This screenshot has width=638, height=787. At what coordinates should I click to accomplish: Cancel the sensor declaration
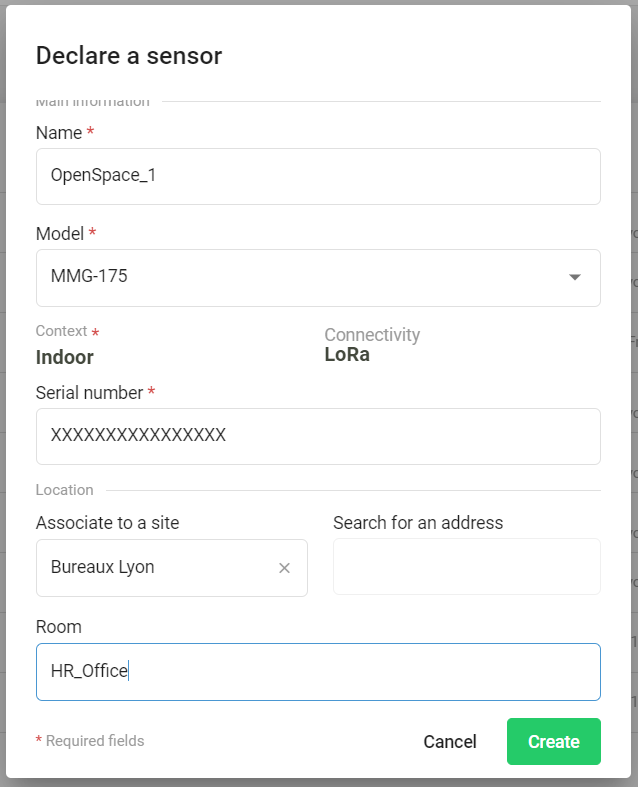click(450, 741)
